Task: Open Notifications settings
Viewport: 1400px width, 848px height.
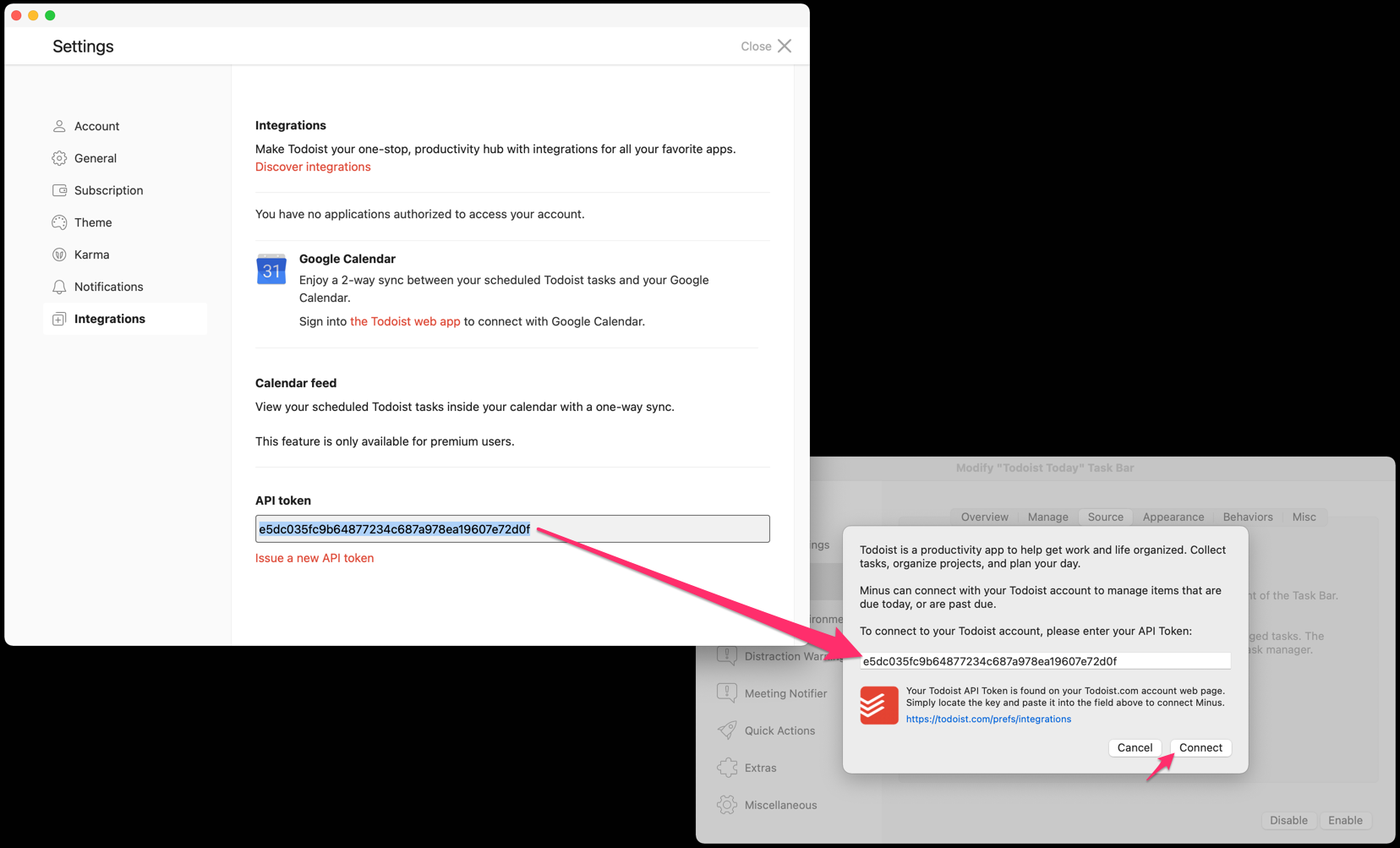Action: click(124, 287)
